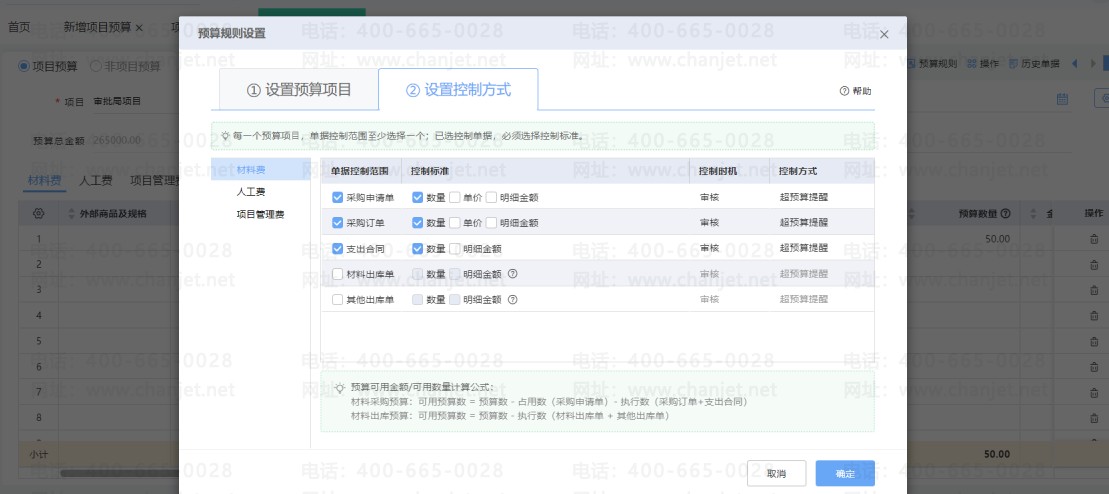Select 人工费 in the left list

[x=251, y=191]
